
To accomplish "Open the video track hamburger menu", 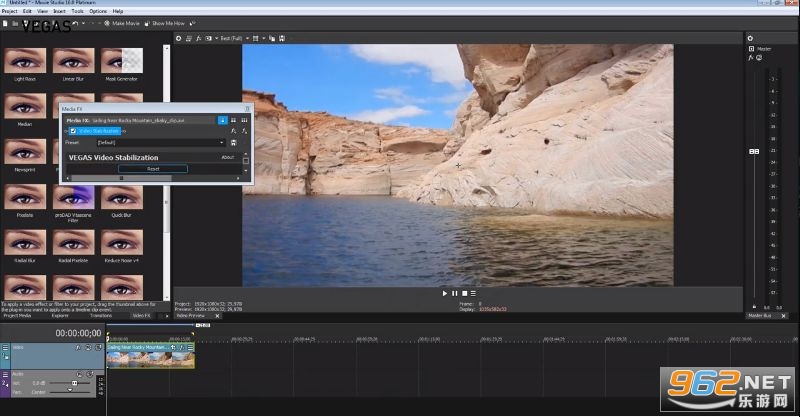I will (6, 348).
